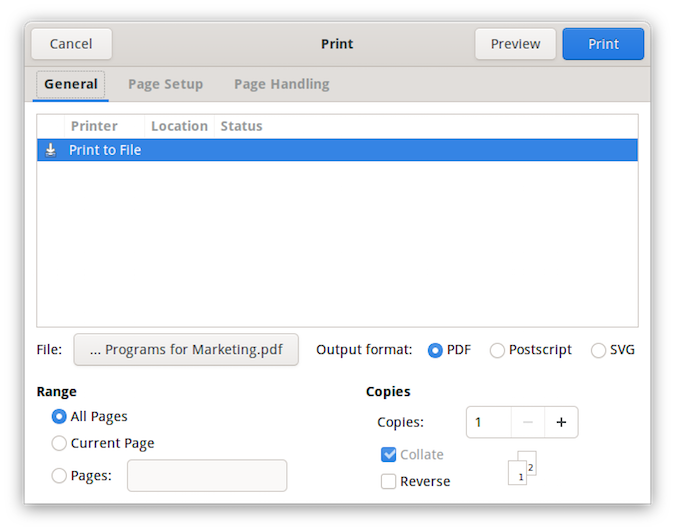The width and height of the screenshot is (675, 531).
Task: Decrease copies with the minus button
Action: click(528, 422)
